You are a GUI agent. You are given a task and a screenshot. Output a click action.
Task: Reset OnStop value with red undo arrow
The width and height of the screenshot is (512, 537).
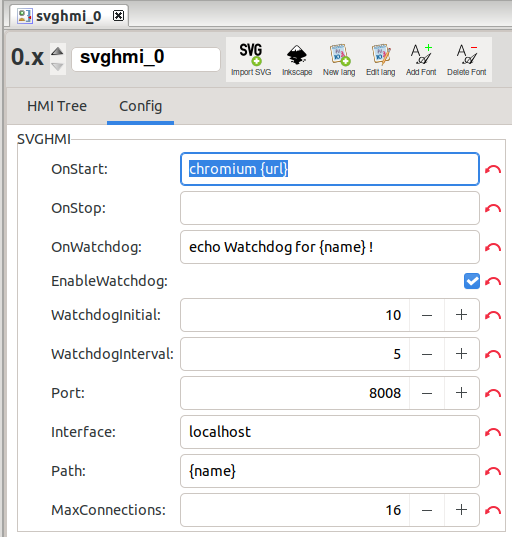coord(493,208)
